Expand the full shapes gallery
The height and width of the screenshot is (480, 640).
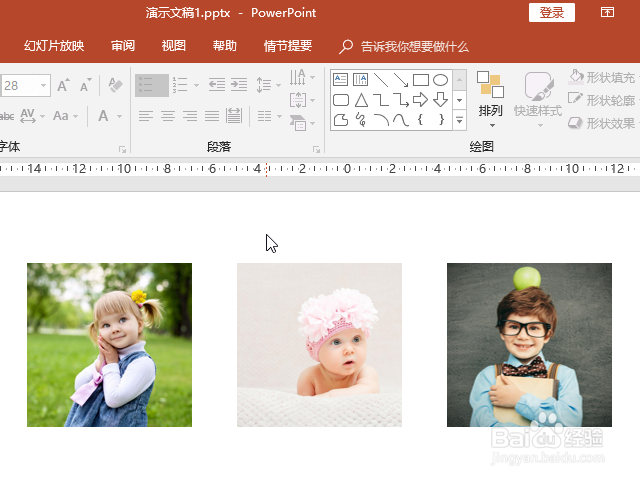[x=460, y=120]
